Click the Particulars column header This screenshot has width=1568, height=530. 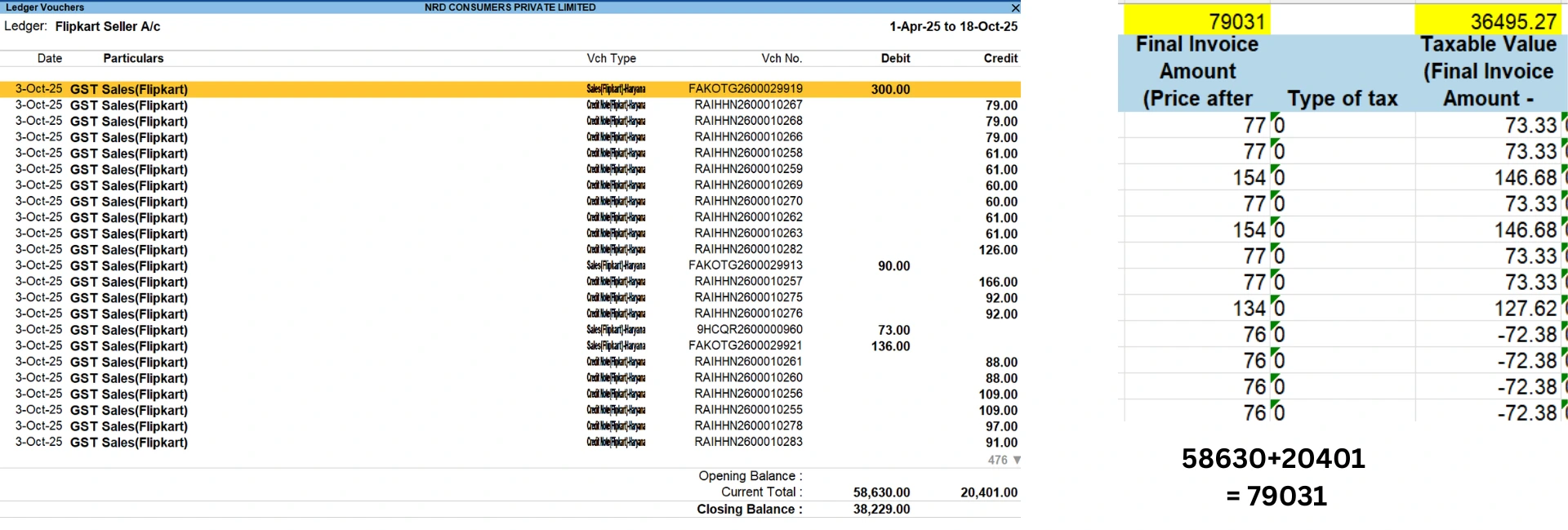click(133, 59)
